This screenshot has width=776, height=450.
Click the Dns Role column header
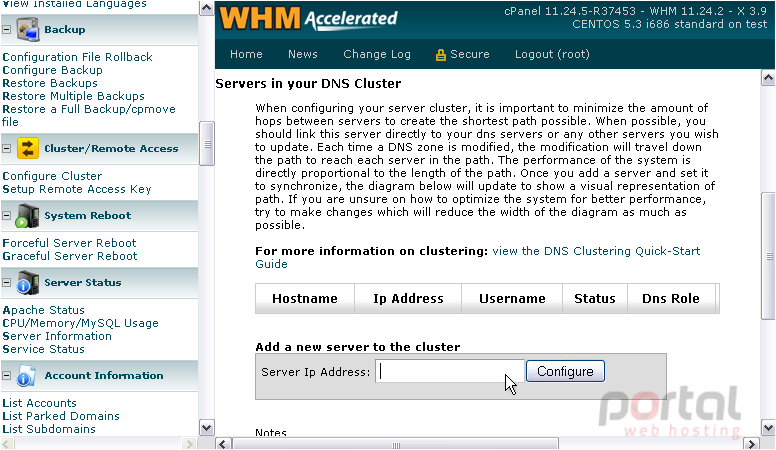tap(671, 299)
